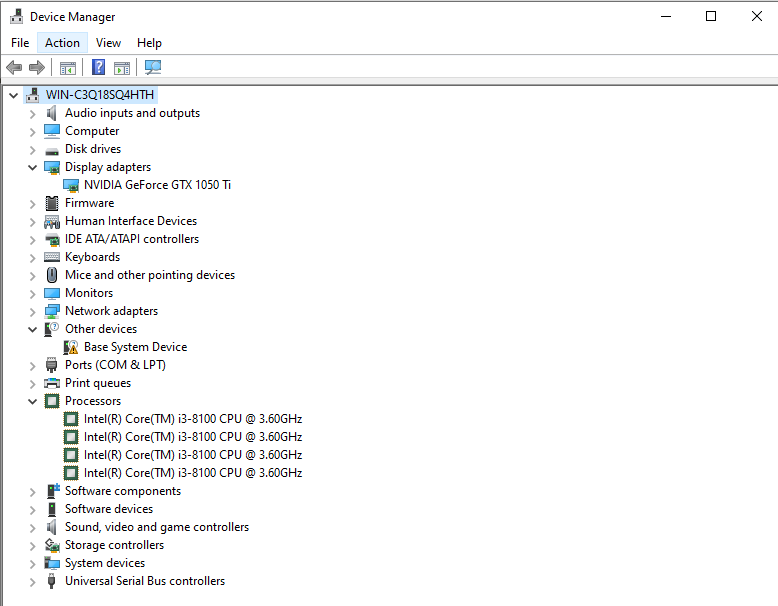The image size is (778, 606).
Task: Expand the System devices node
Action: click(x=32, y=564)
